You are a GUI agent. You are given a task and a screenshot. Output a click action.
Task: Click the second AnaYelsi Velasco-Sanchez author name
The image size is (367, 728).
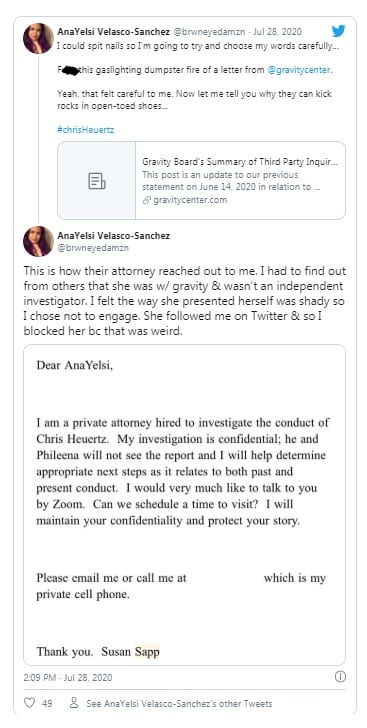114,235
